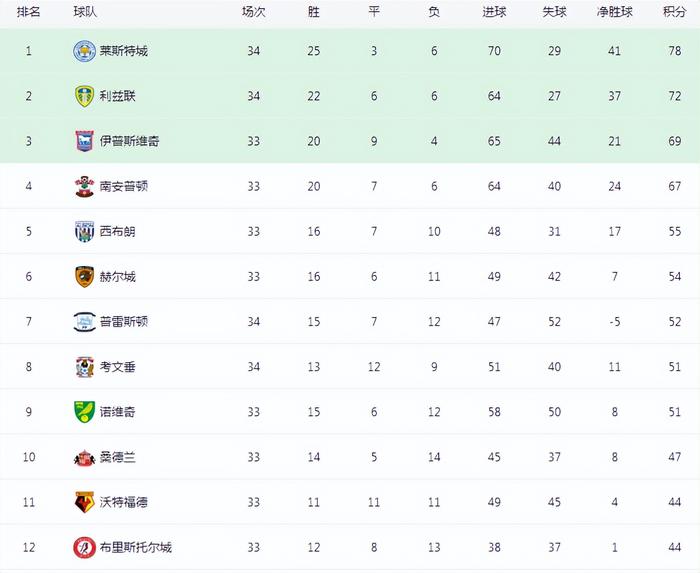Viewport: 700px width, 573px height.
Task: Click team name 布里斯托尔城
Action: [136, 548]
